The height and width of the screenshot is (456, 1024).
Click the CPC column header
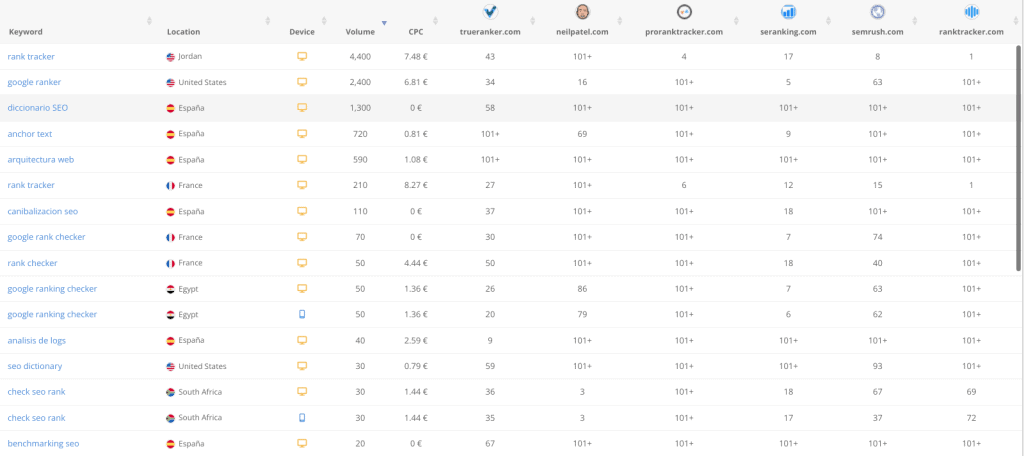(x=416, y=31)
